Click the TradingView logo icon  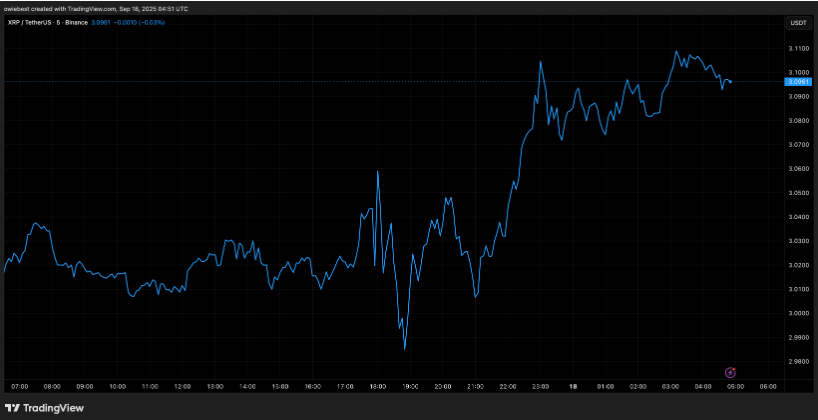pos(13,408)
